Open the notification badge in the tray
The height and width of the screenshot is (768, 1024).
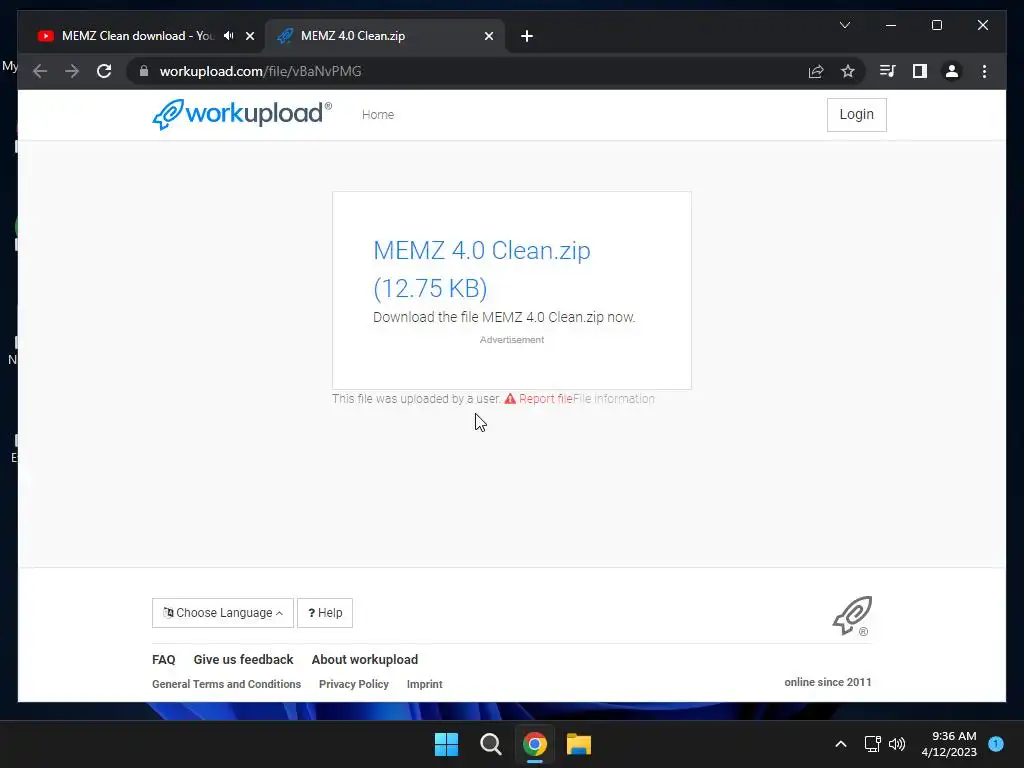996,743
